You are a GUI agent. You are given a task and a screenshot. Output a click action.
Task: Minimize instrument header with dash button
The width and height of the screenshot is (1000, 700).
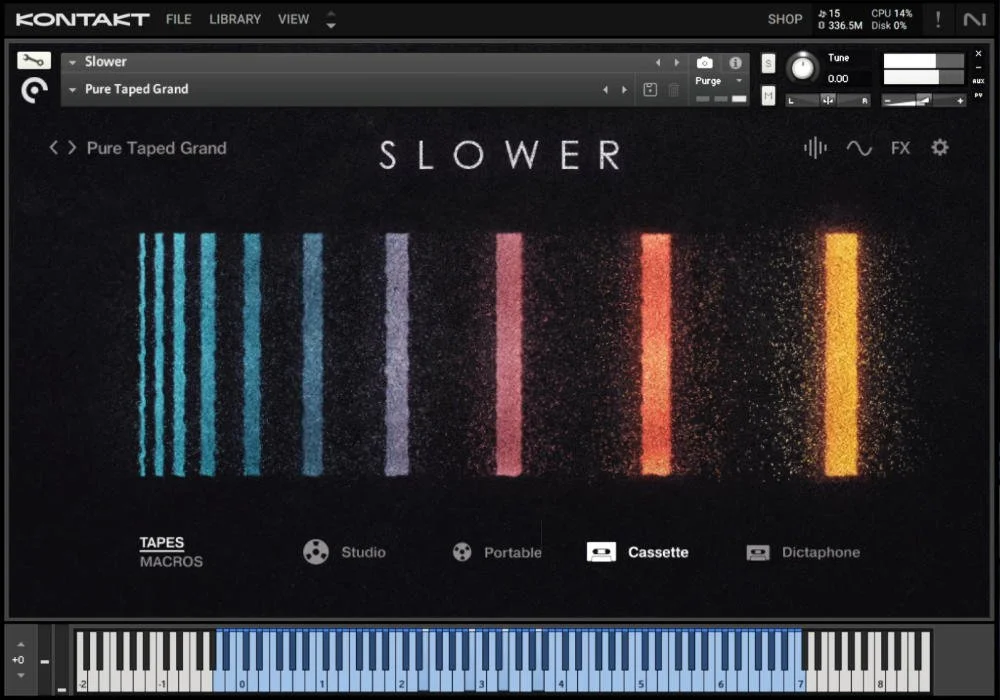(978, 67)
